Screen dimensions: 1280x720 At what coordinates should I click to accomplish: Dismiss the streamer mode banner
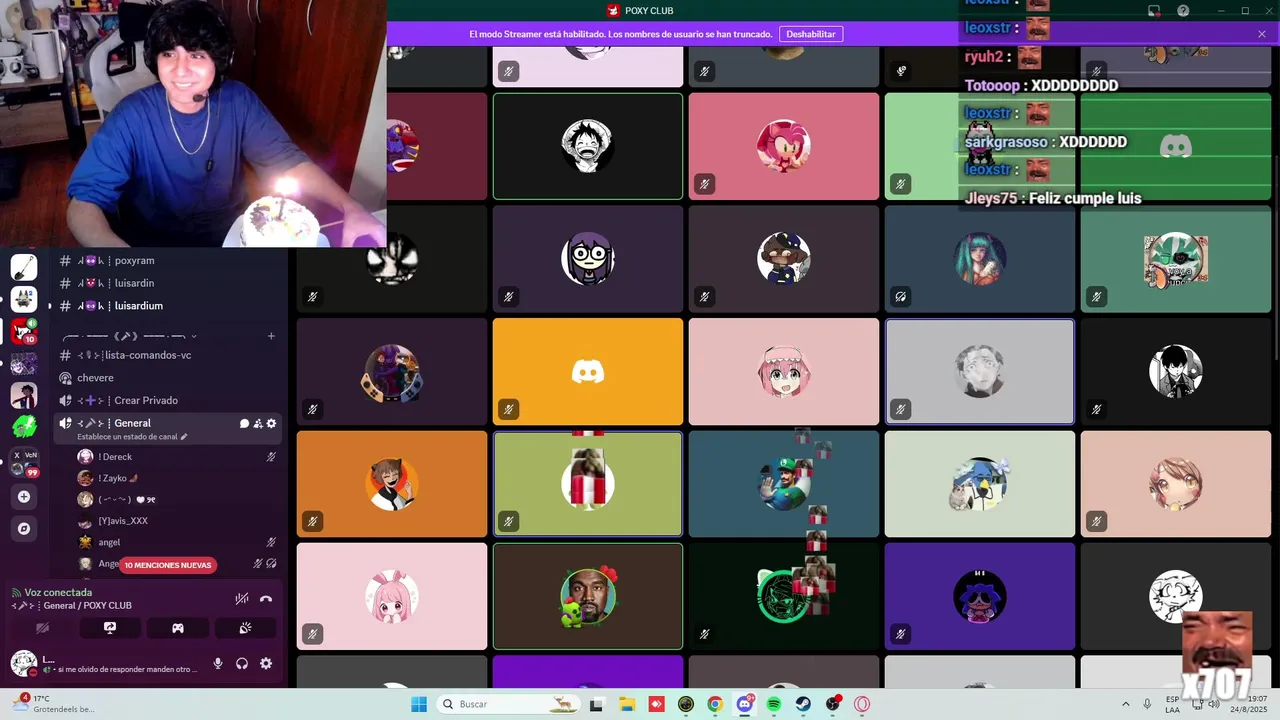[x=1262, y=34]
